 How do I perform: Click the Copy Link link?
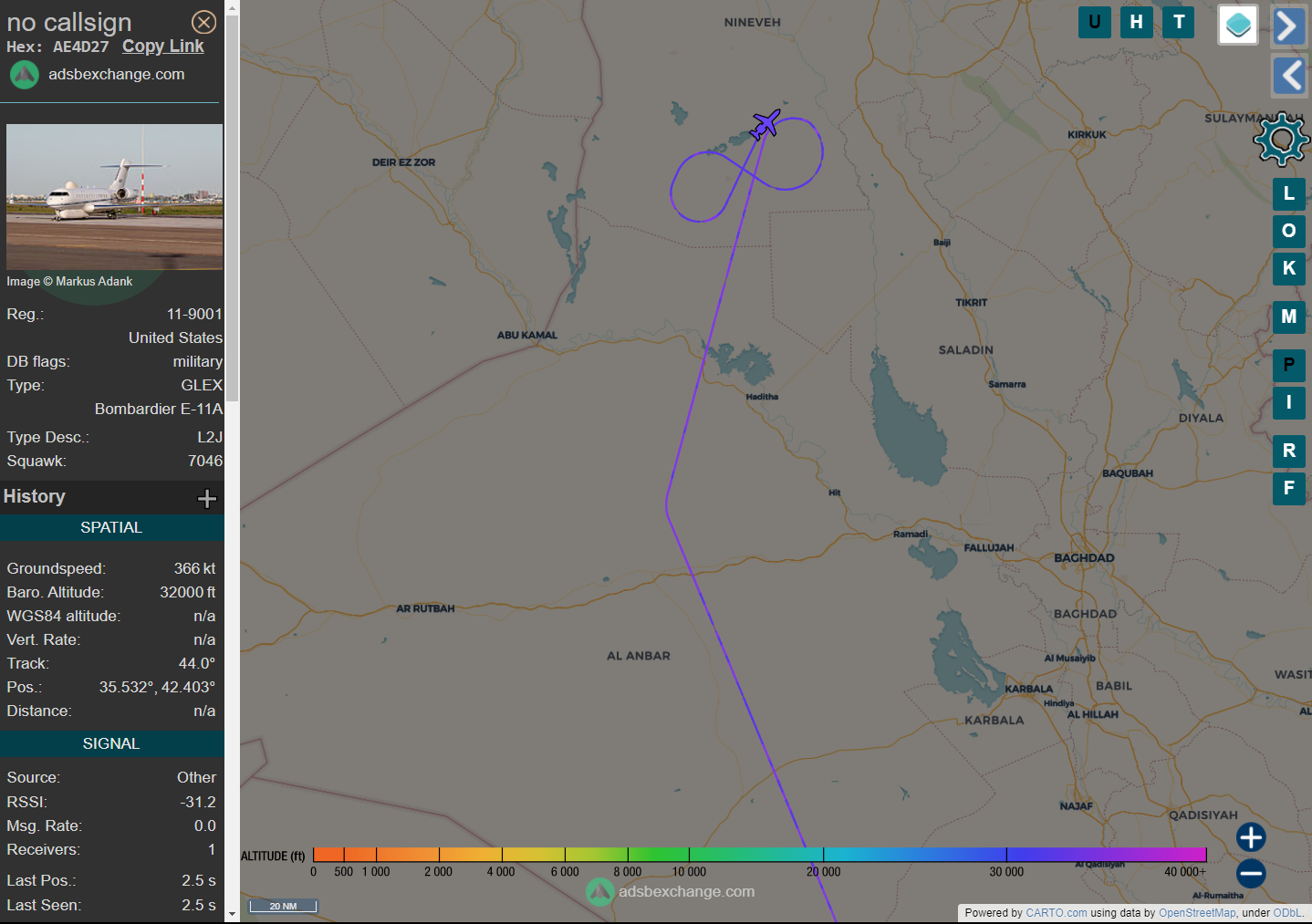[x=163, y=46]
